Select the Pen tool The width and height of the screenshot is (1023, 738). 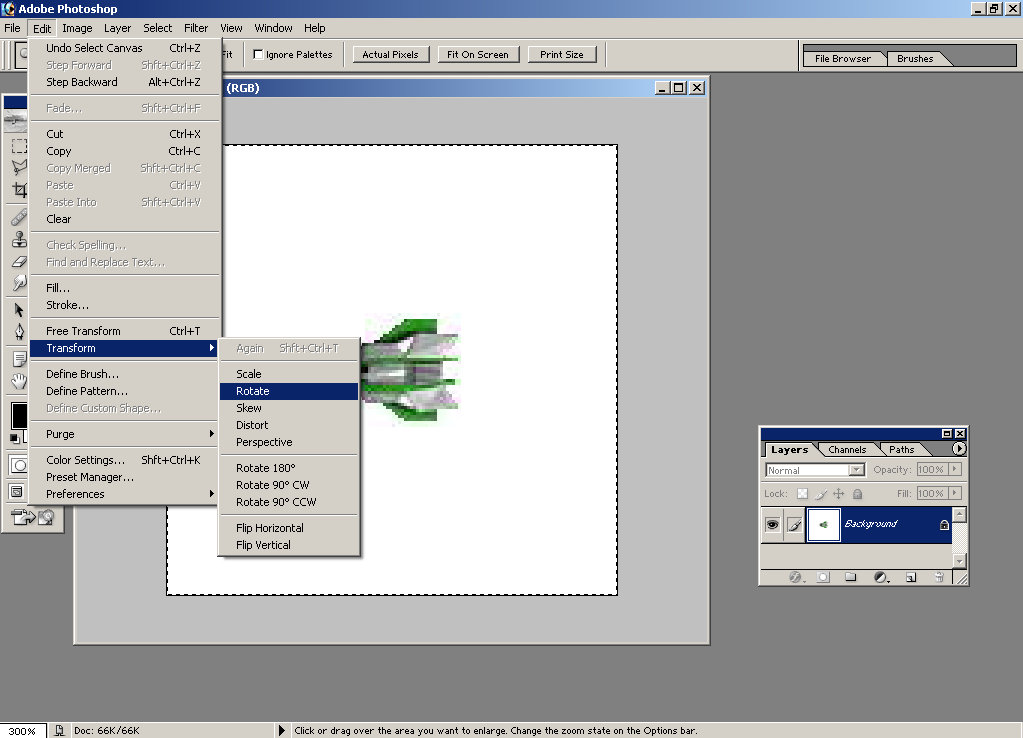coord(19,331)
